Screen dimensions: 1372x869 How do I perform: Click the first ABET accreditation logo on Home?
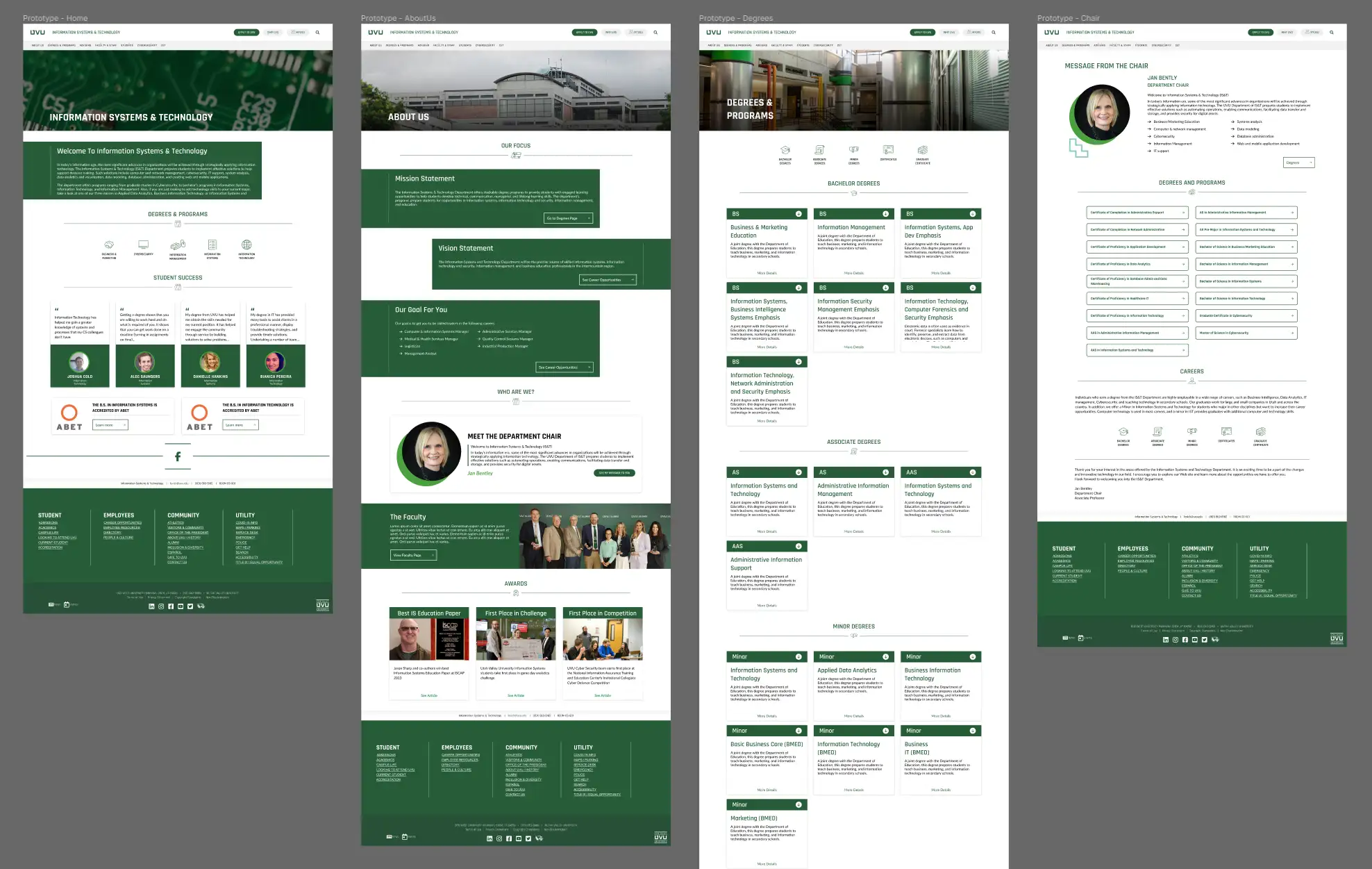point(69,417)
